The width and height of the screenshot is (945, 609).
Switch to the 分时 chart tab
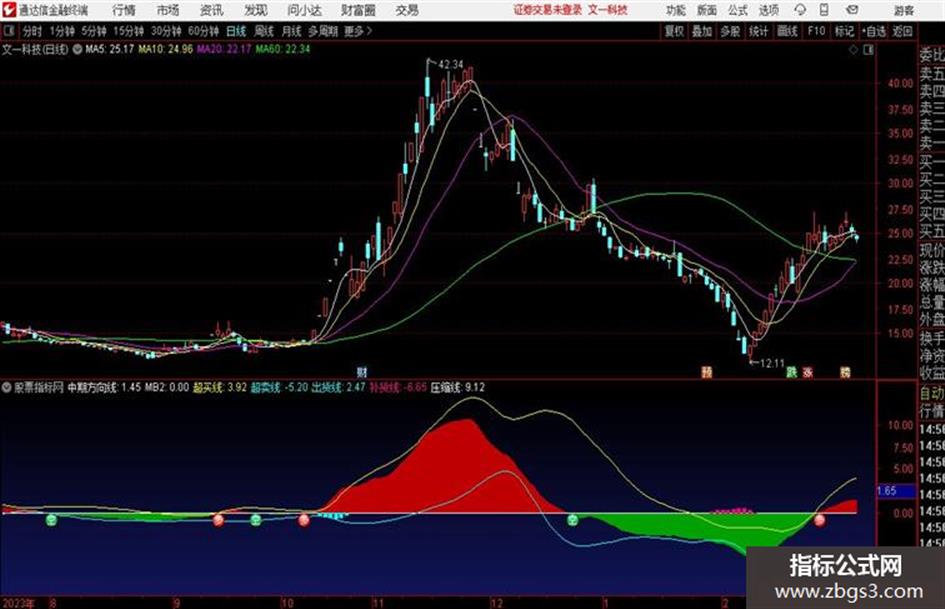pyautogui.click(x=33, y=31)
